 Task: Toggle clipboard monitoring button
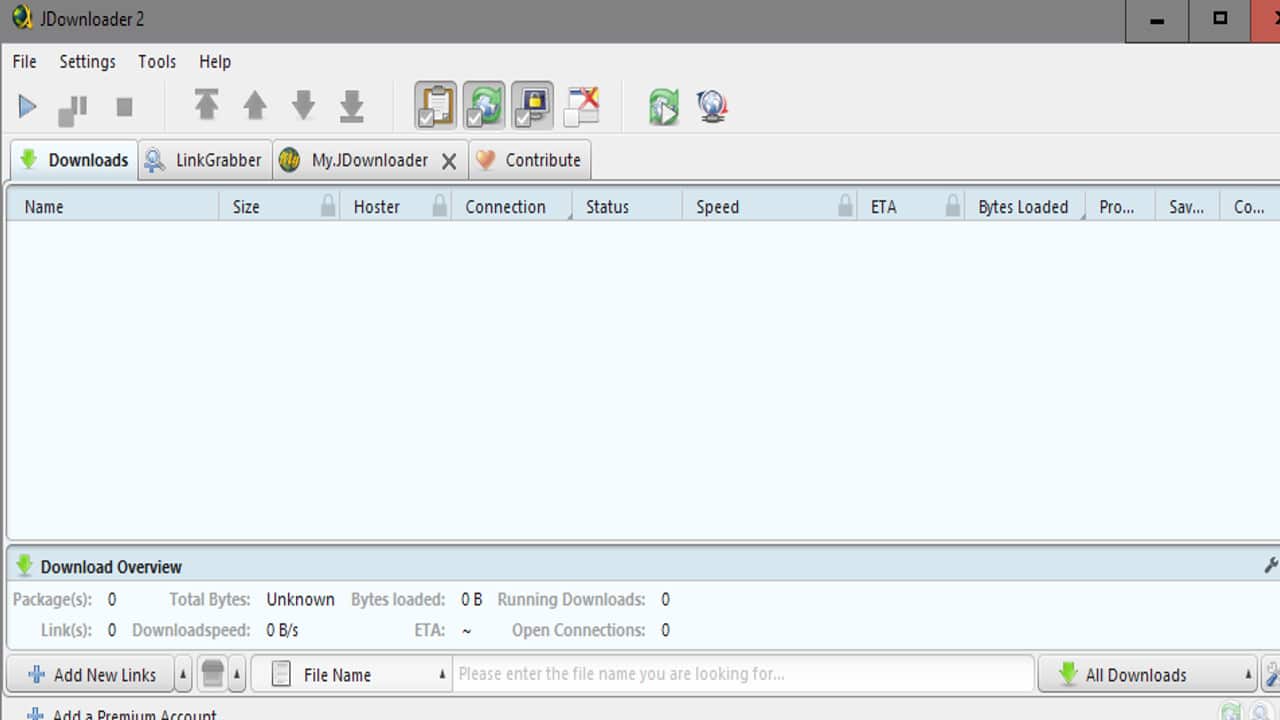pos(436,105)
